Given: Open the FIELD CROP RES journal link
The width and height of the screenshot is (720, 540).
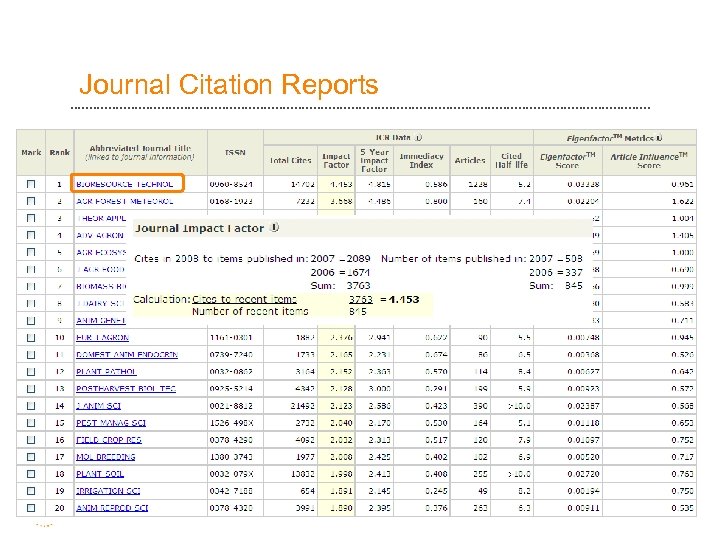Looking at the screenshot, I should pos(109,440).
